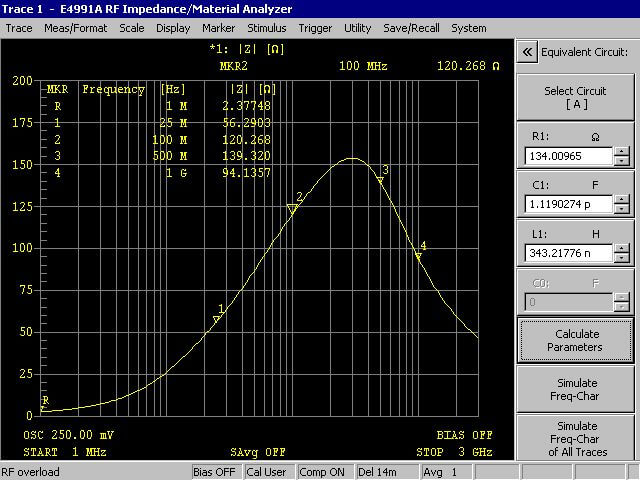The image size is (640, 480).
Task: Open the Display menu
Action: (173, 28)
